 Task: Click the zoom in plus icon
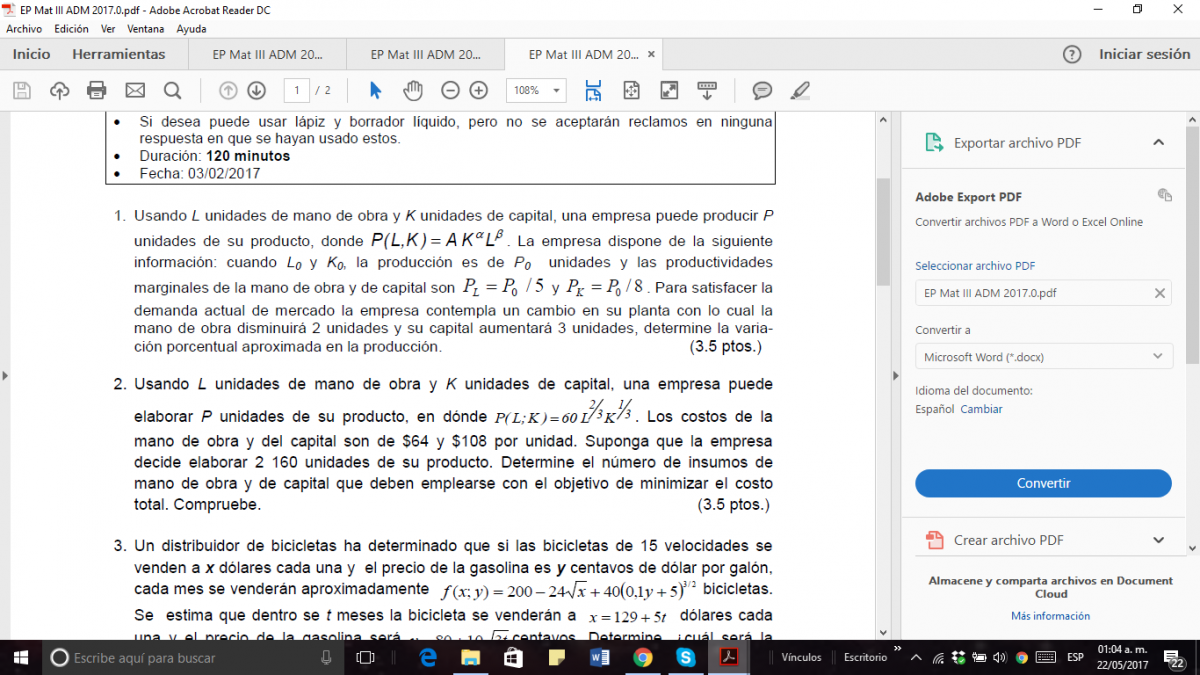[x=479, y=91]
